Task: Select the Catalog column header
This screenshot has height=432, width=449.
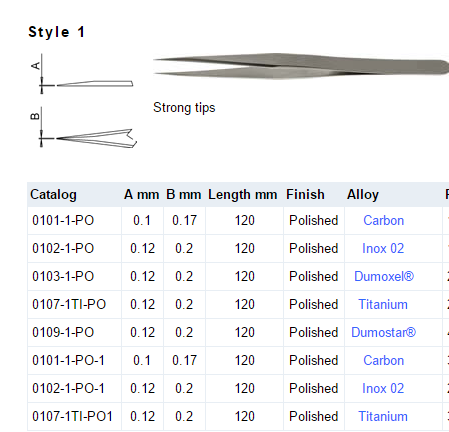Action: [x=53, y=195]
